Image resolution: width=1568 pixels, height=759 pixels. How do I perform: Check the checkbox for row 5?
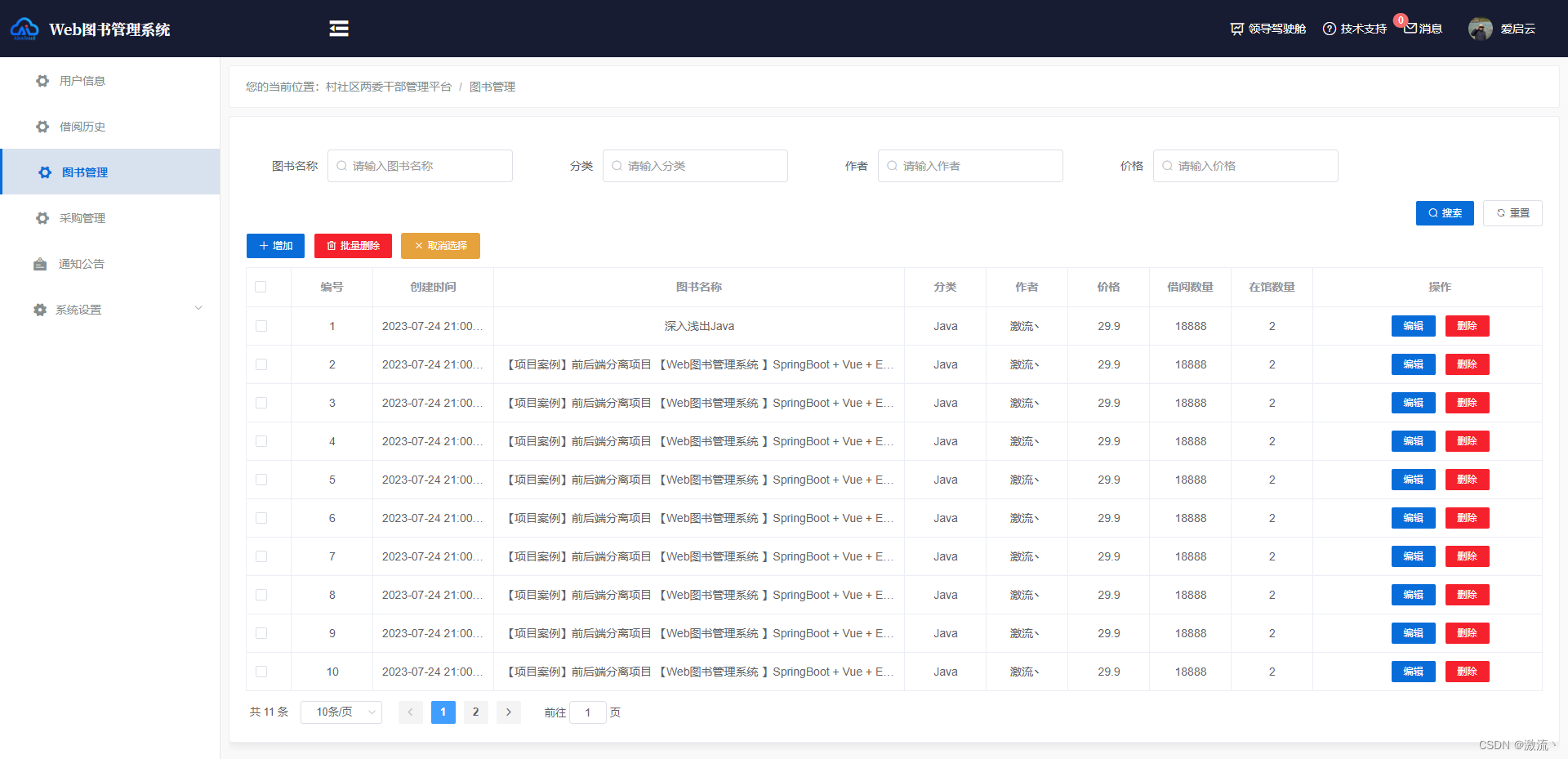tap(261, 480)
